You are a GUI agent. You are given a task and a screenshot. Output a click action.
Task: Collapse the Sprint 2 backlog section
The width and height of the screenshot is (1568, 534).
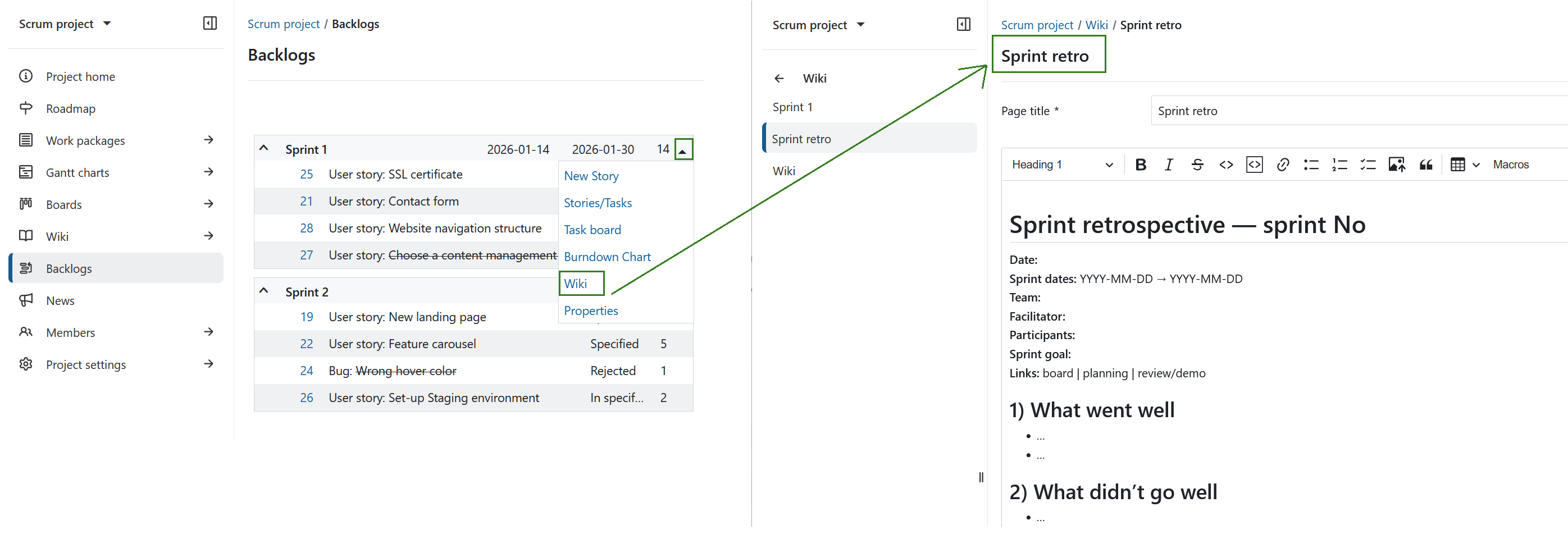(263, 291)
